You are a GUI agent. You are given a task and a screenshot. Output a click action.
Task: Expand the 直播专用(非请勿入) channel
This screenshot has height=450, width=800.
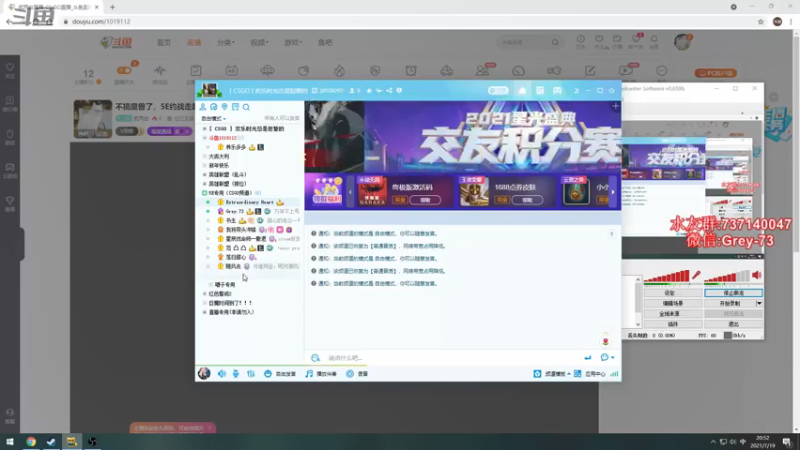tap(205, 312)
